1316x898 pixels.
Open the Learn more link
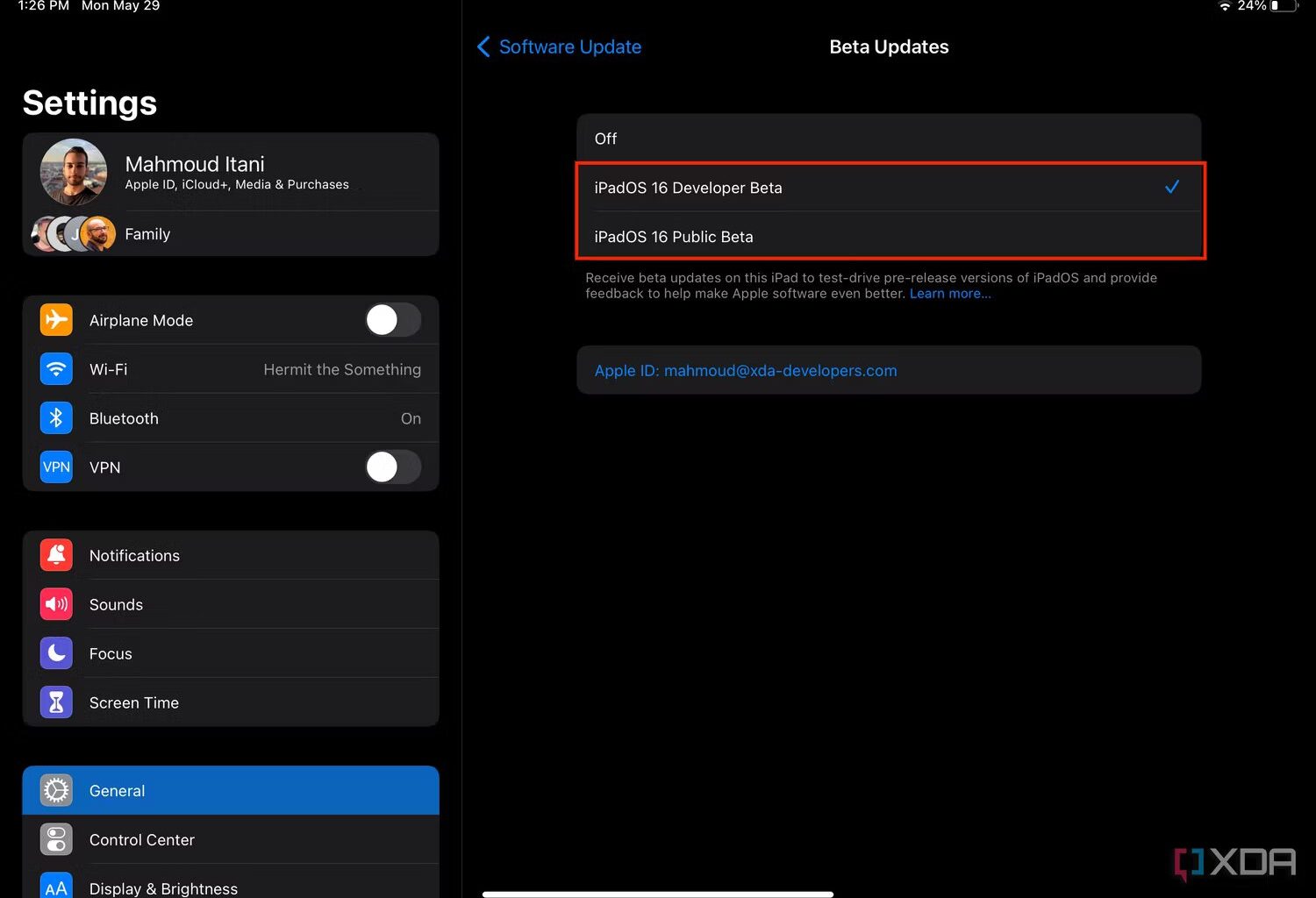point(950,294)
